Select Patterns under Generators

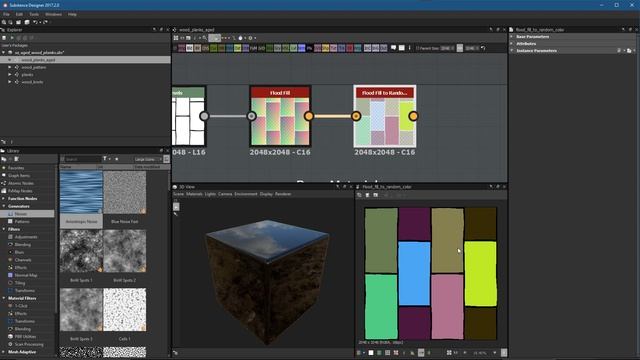(22, 222)
